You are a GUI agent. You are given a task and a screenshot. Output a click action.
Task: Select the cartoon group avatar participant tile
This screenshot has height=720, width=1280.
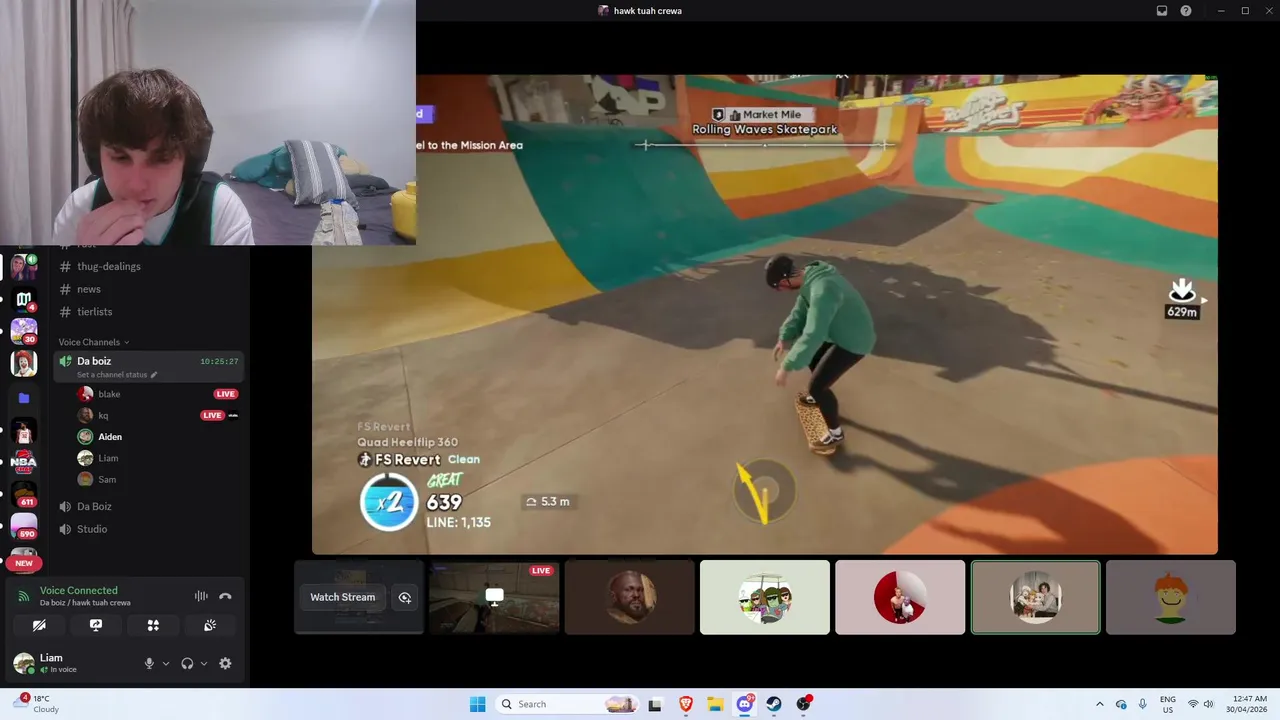pyautogui.click(x=765, y=597)
